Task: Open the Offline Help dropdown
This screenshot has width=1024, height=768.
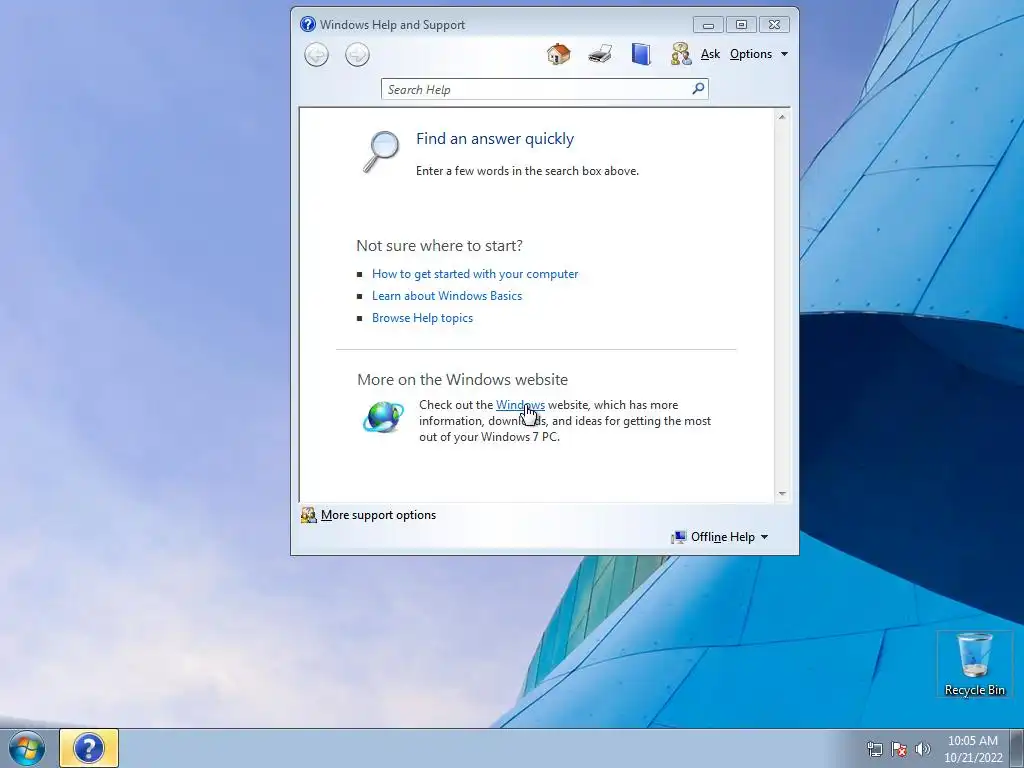Action: (720, 537)
